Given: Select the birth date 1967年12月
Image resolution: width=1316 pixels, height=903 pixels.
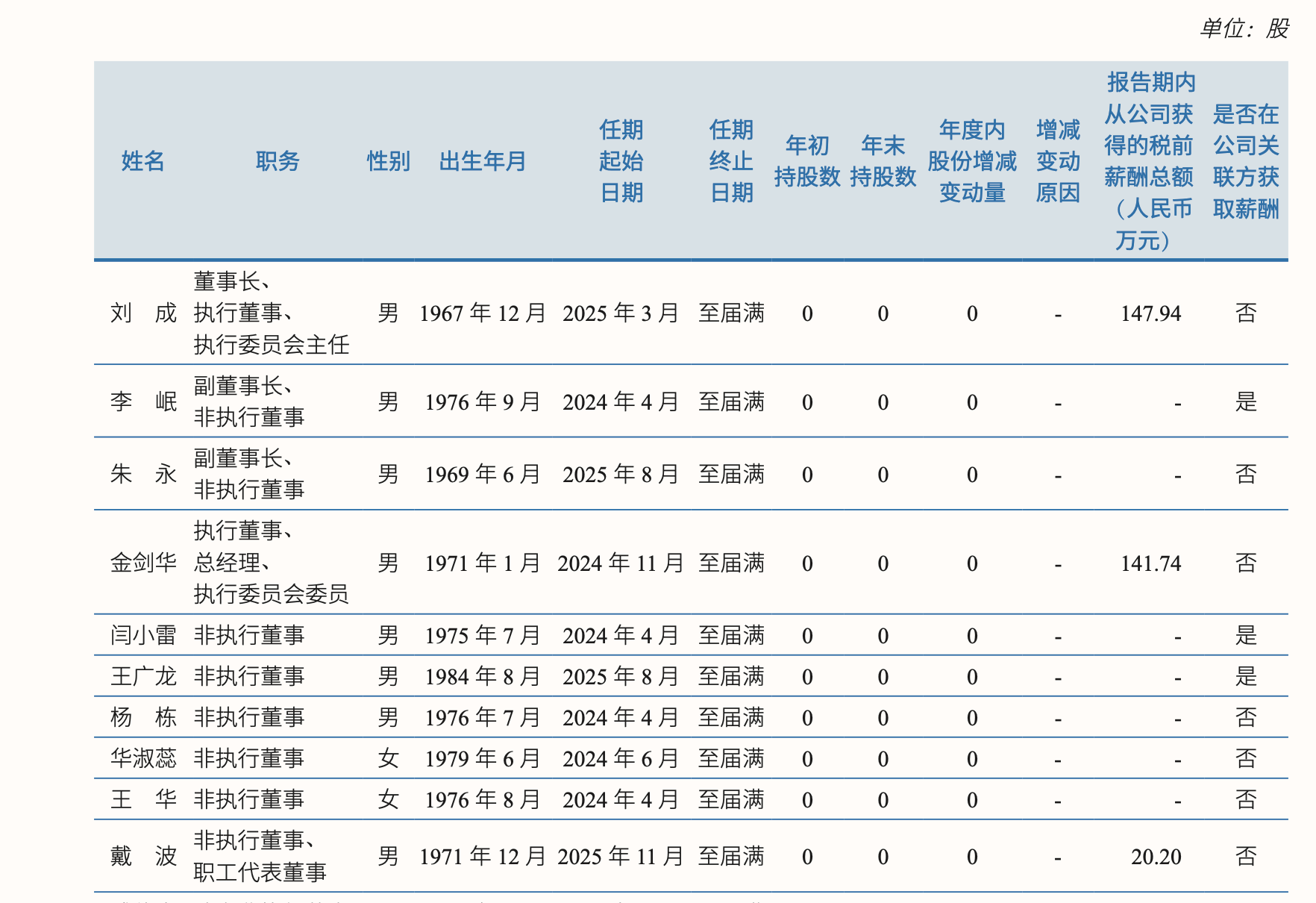Looking at the screenshot, I should (482, 313).
